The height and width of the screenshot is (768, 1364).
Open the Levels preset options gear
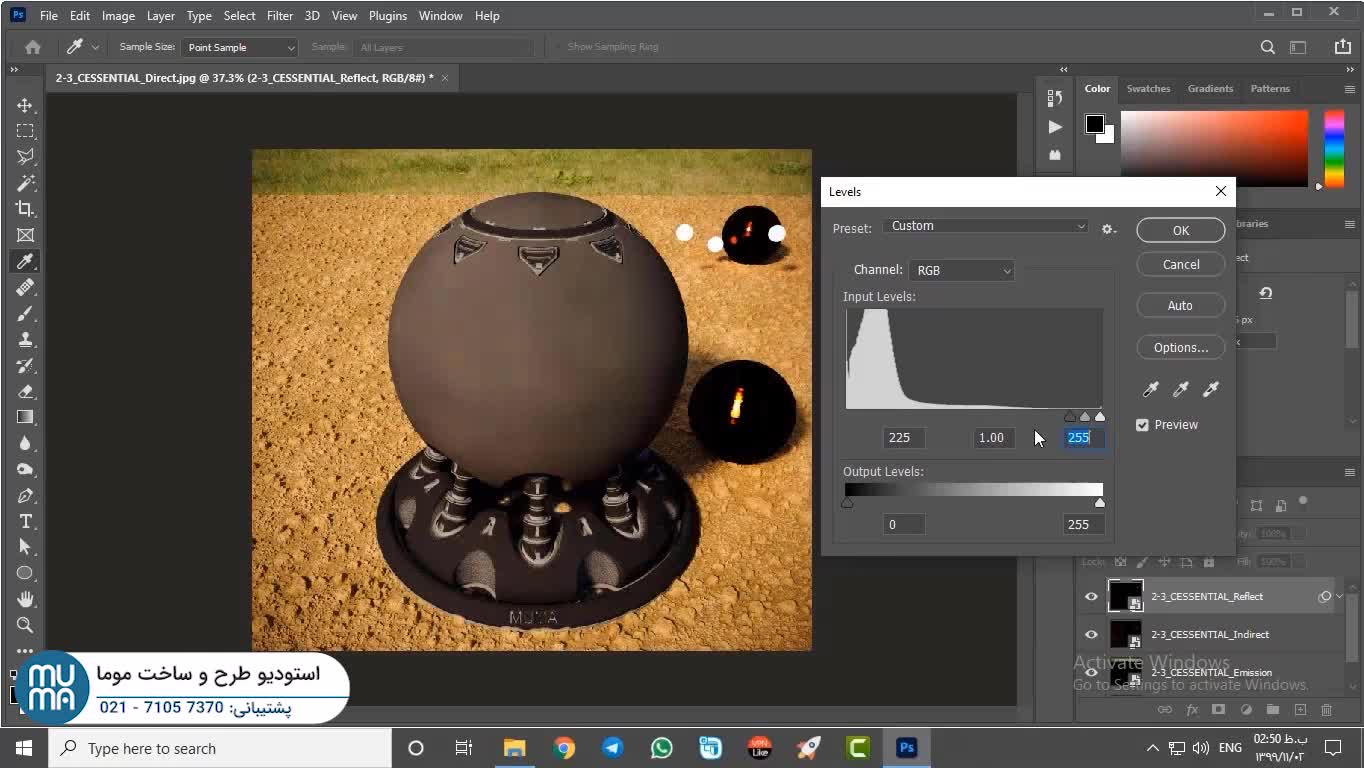pyautogui.click(x=1108, y=229)
